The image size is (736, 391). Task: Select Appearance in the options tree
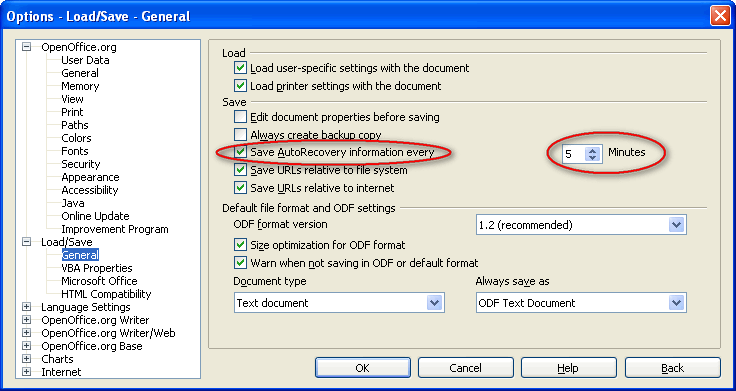click(90, 177)
